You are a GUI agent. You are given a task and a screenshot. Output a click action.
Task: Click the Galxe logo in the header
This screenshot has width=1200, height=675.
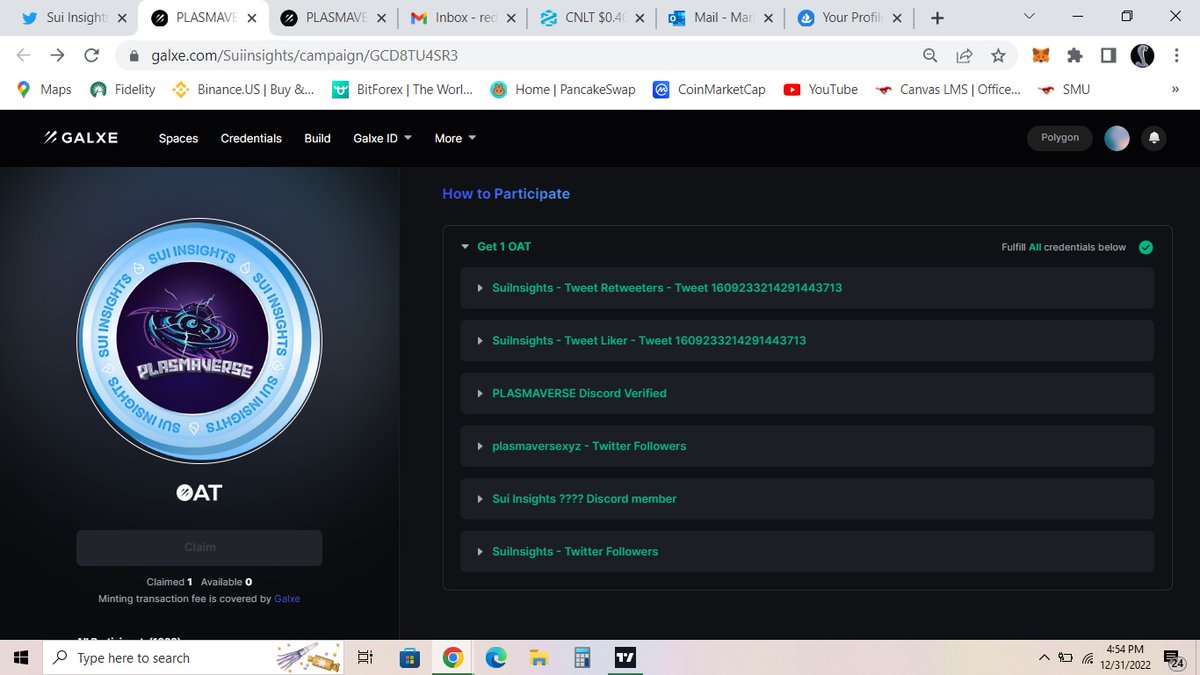click(81, 138)
